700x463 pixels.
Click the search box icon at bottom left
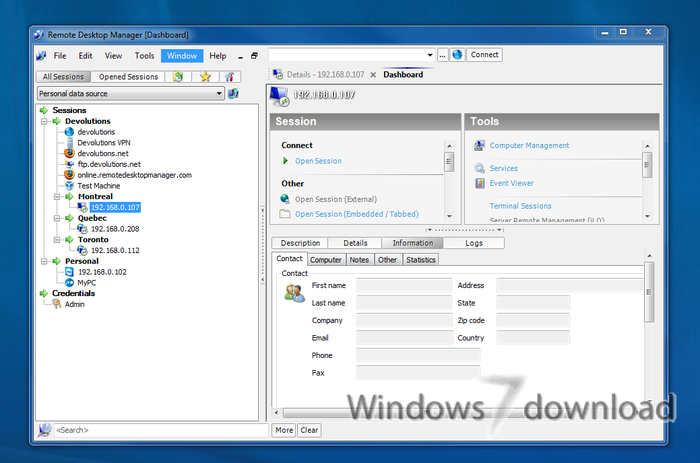[45, 430]
